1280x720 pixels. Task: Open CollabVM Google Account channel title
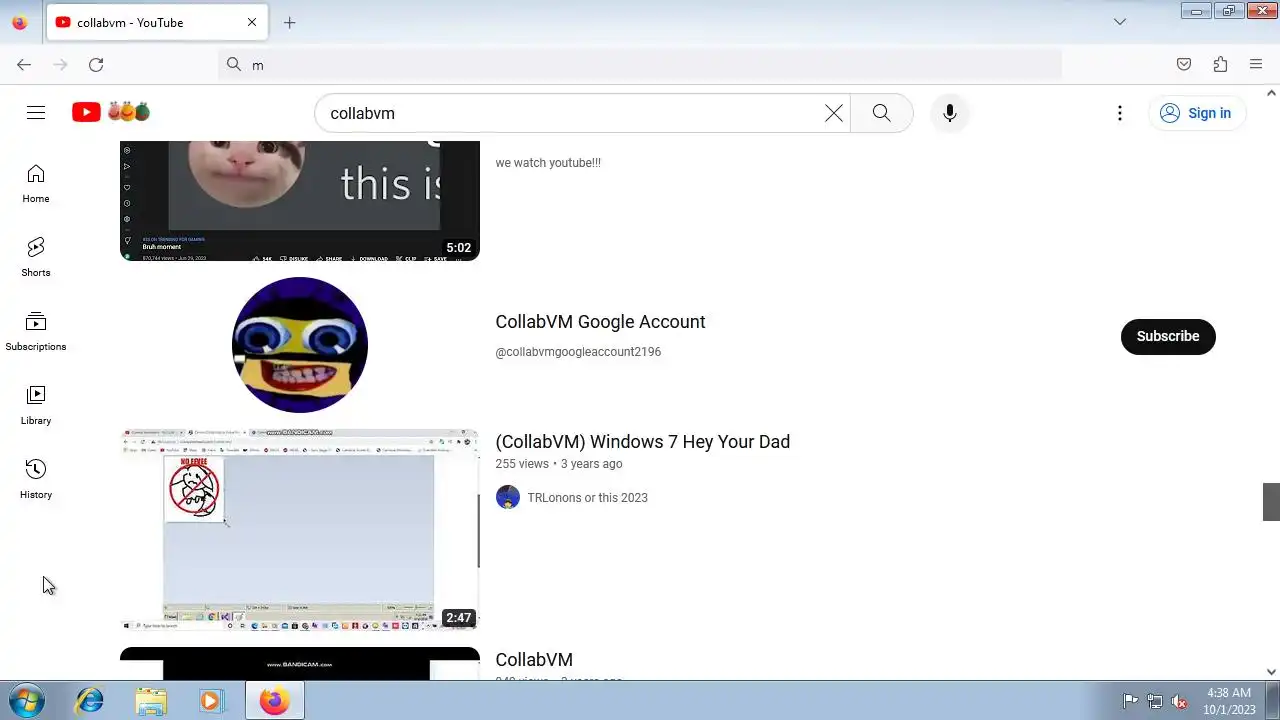[x=600, y=322]
